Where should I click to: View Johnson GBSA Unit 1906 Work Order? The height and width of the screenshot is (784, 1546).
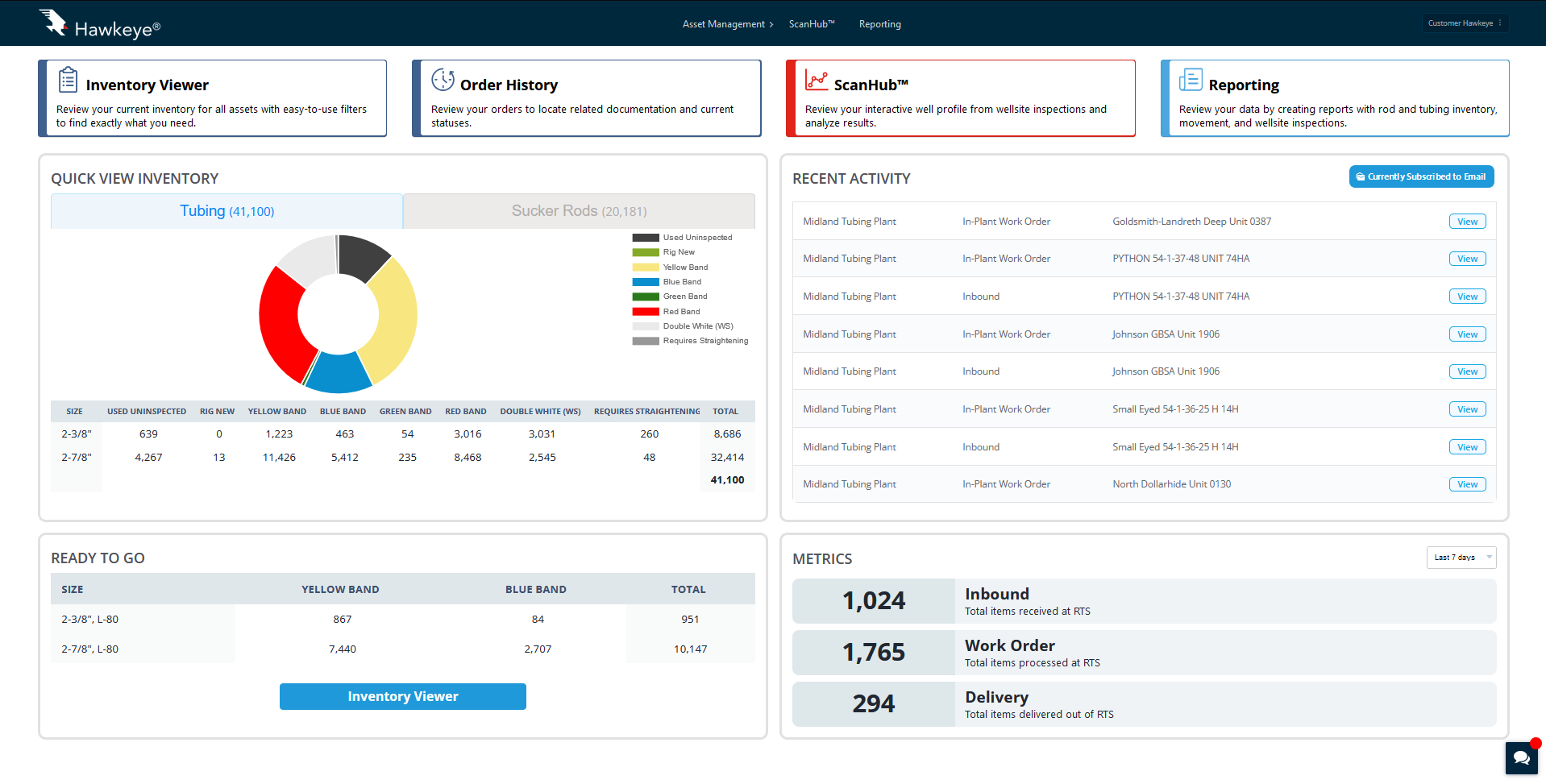pyautogui.click(x=1468, y=334)
